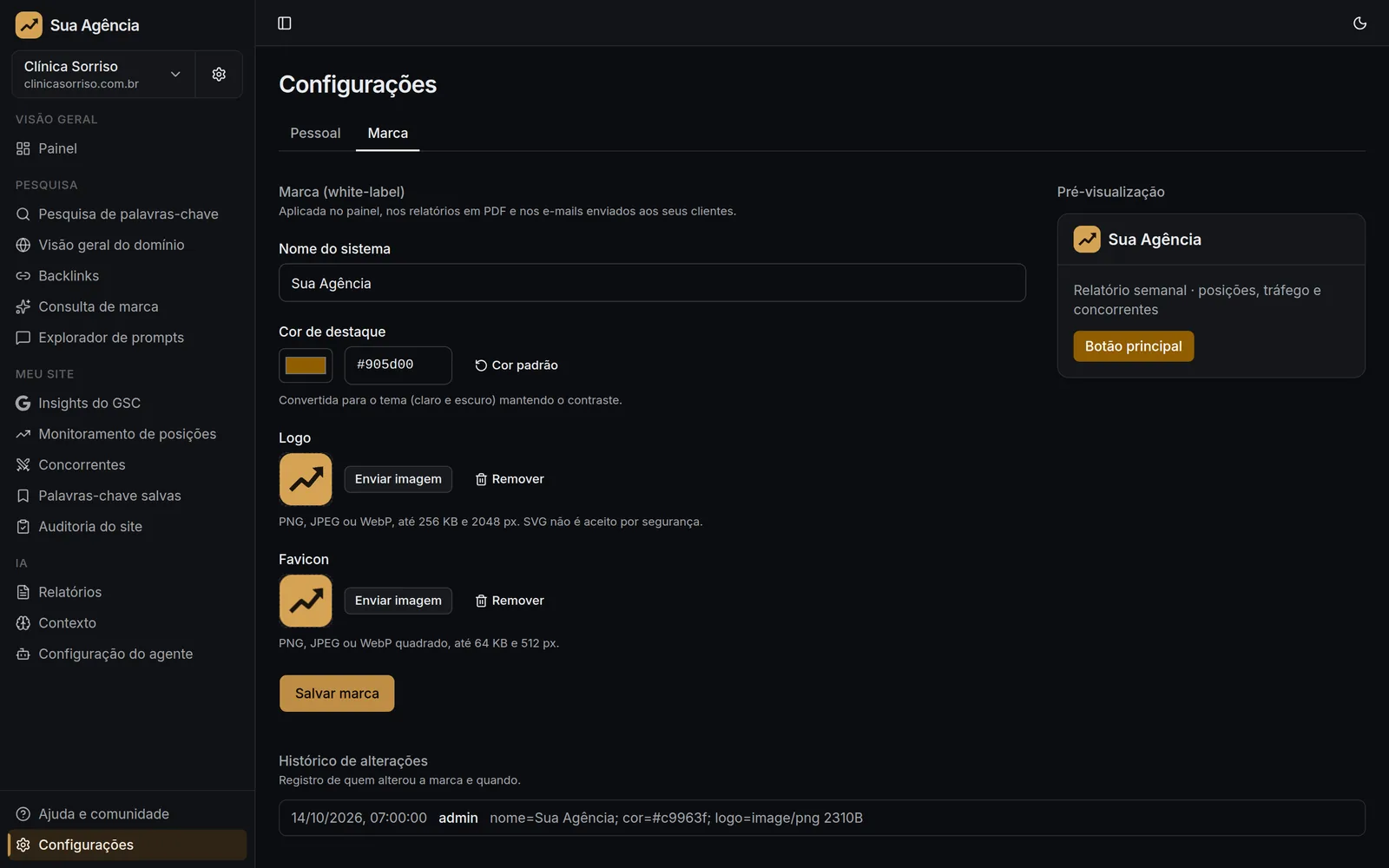The height and width of the screenshot is (868, 1389).
Task: Open Palavras-chave salvas
Action: [x=127, y=496]
